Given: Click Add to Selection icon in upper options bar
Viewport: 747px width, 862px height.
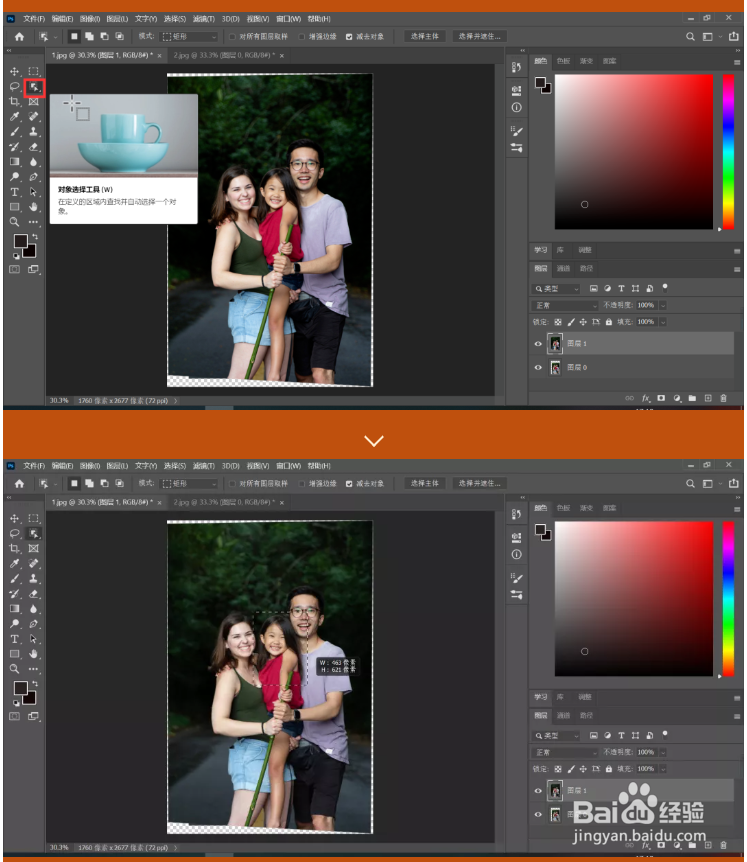Looking at the screenshot, I should tap(89, 37).
